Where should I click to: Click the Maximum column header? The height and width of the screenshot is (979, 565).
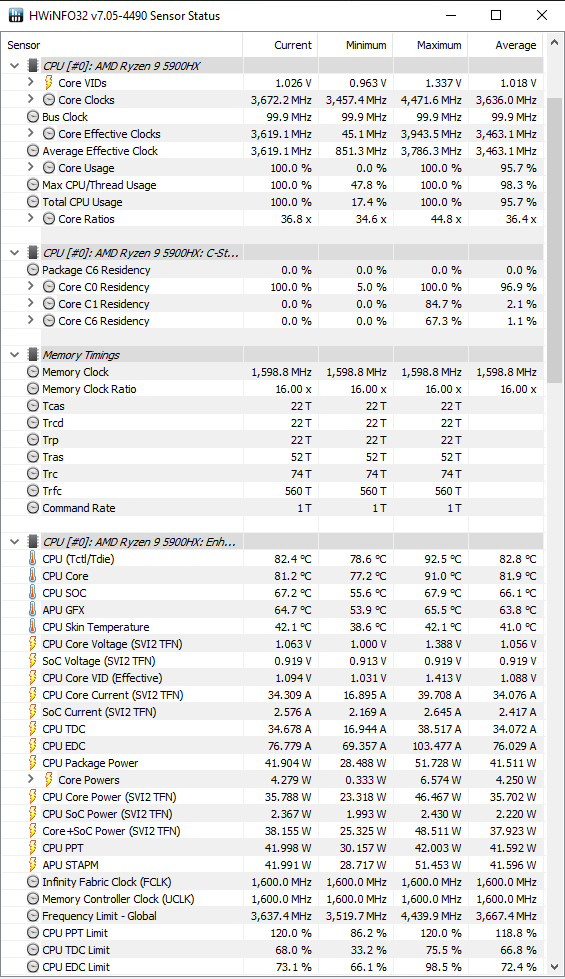(x=430, y=45)
